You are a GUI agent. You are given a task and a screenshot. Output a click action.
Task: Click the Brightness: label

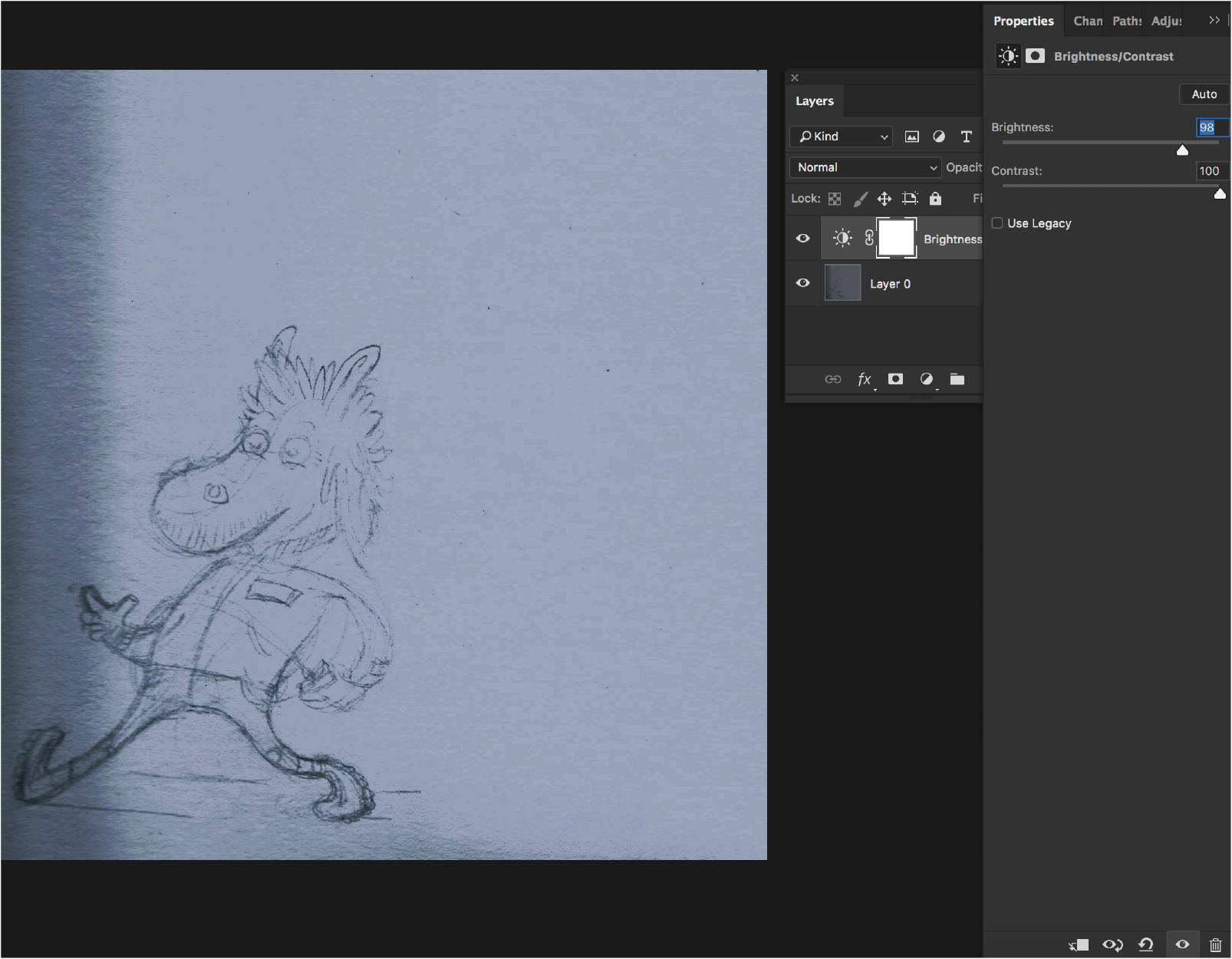[x=1023, y=127]
